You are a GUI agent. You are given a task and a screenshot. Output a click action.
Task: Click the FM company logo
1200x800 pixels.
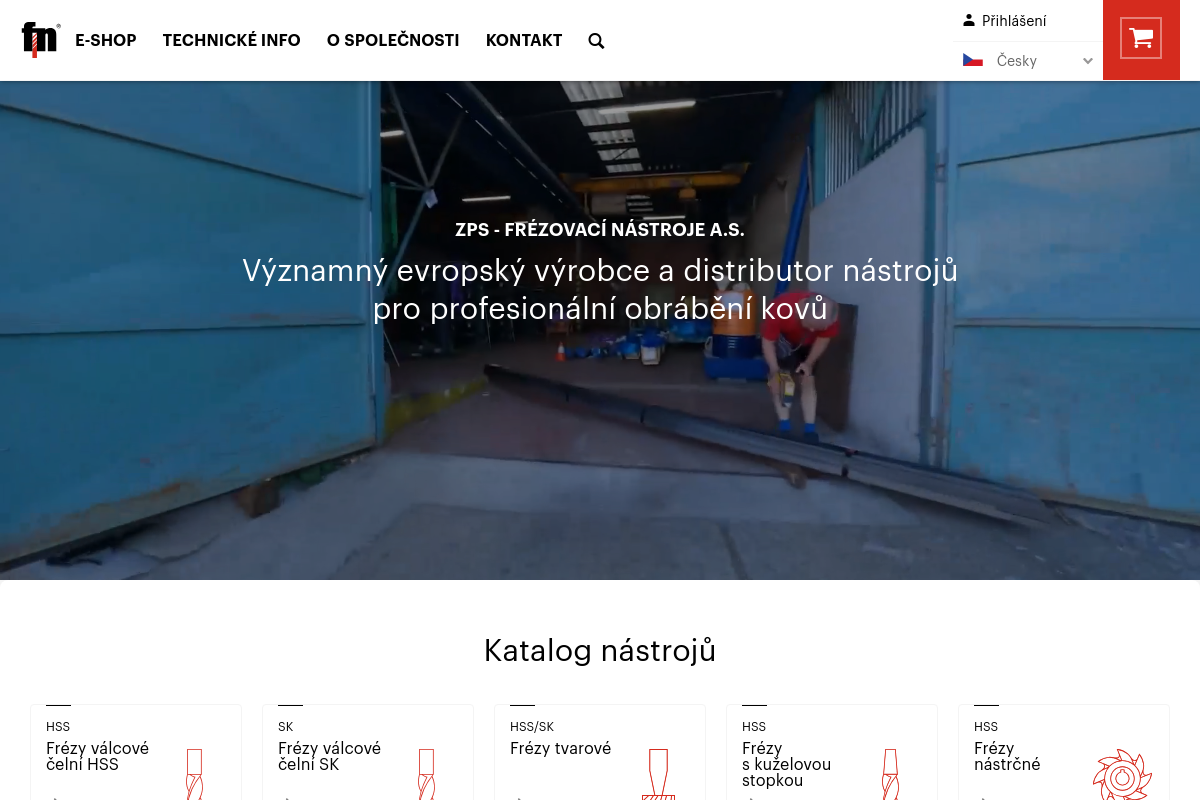tap(40, 40)
